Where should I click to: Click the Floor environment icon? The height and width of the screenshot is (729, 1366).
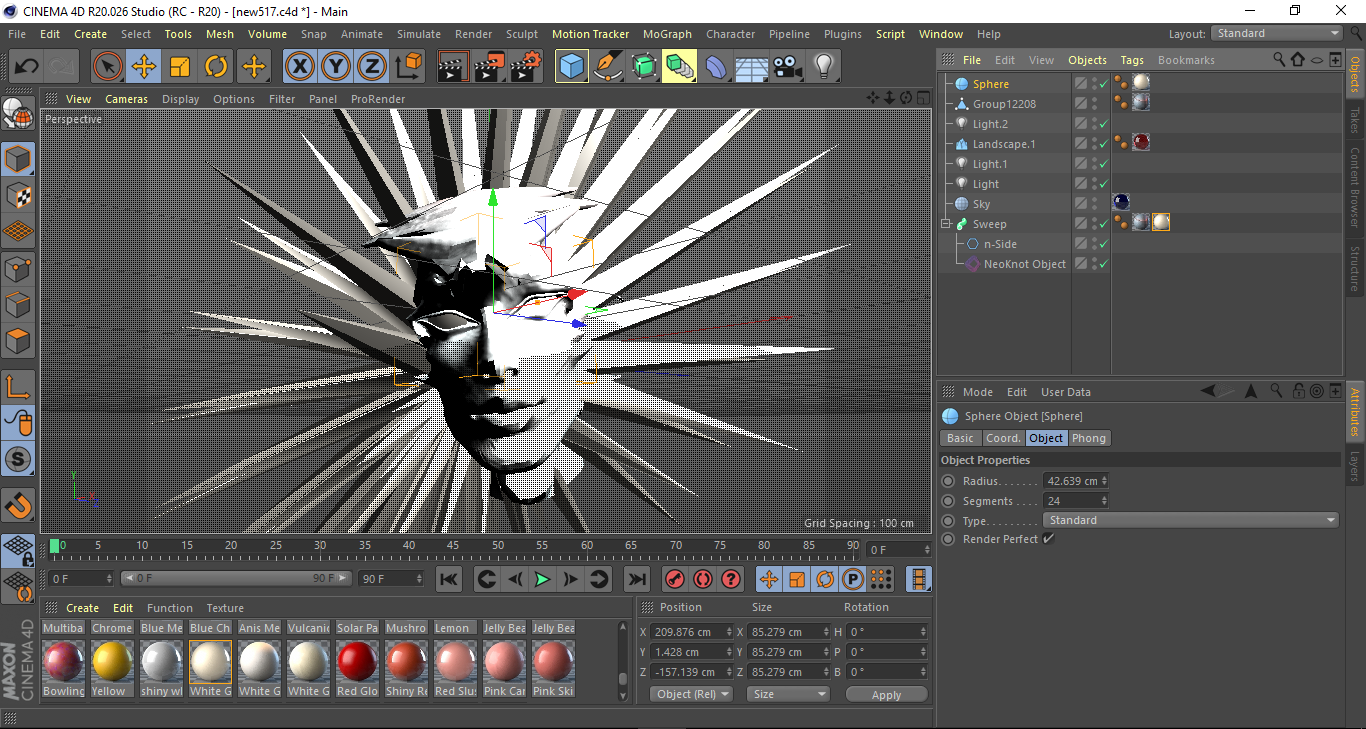pos(751,67)
